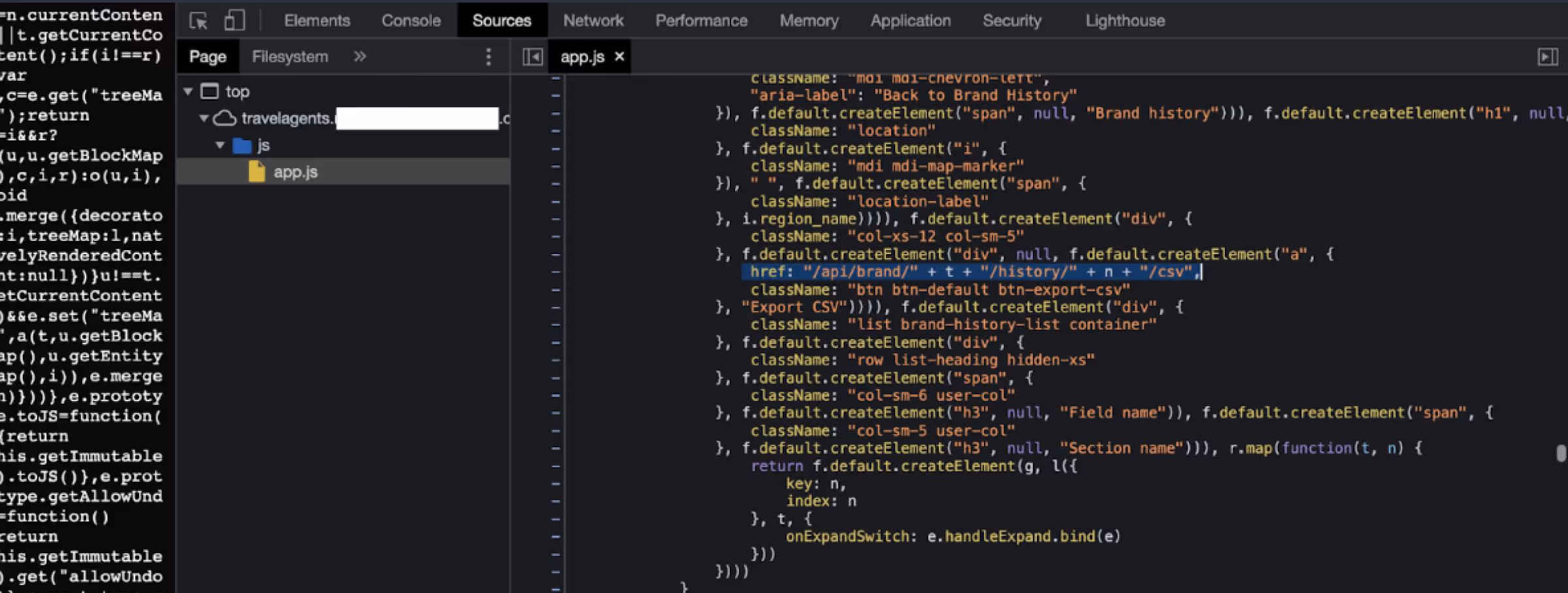Show more navigator tabs via double chevron

click(x=360, y=57)
